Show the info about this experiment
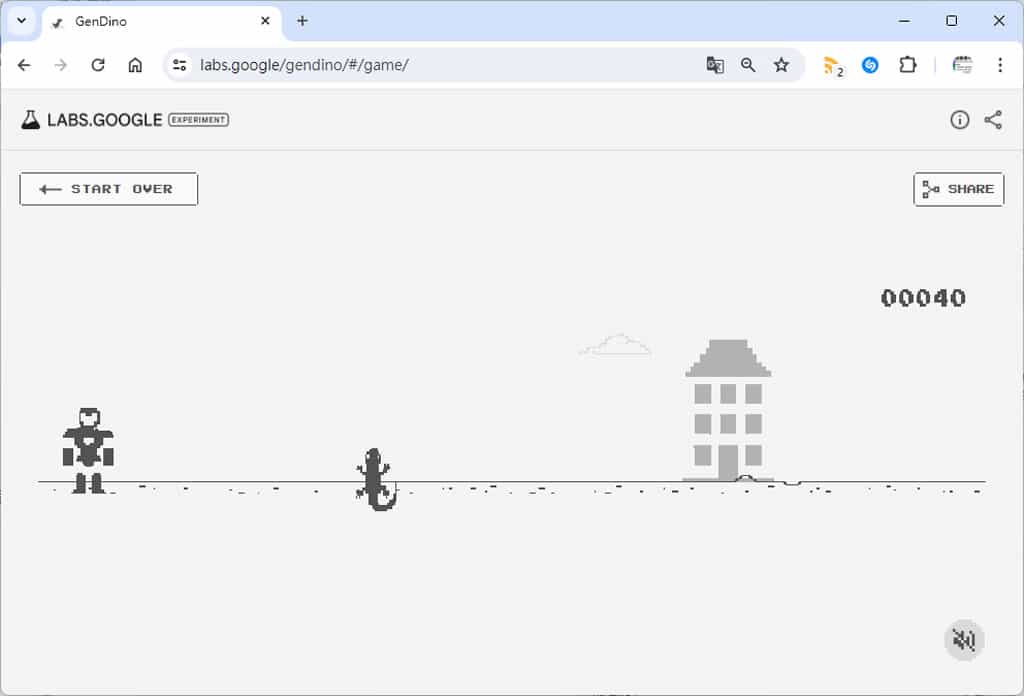 (x=959, y=119)
